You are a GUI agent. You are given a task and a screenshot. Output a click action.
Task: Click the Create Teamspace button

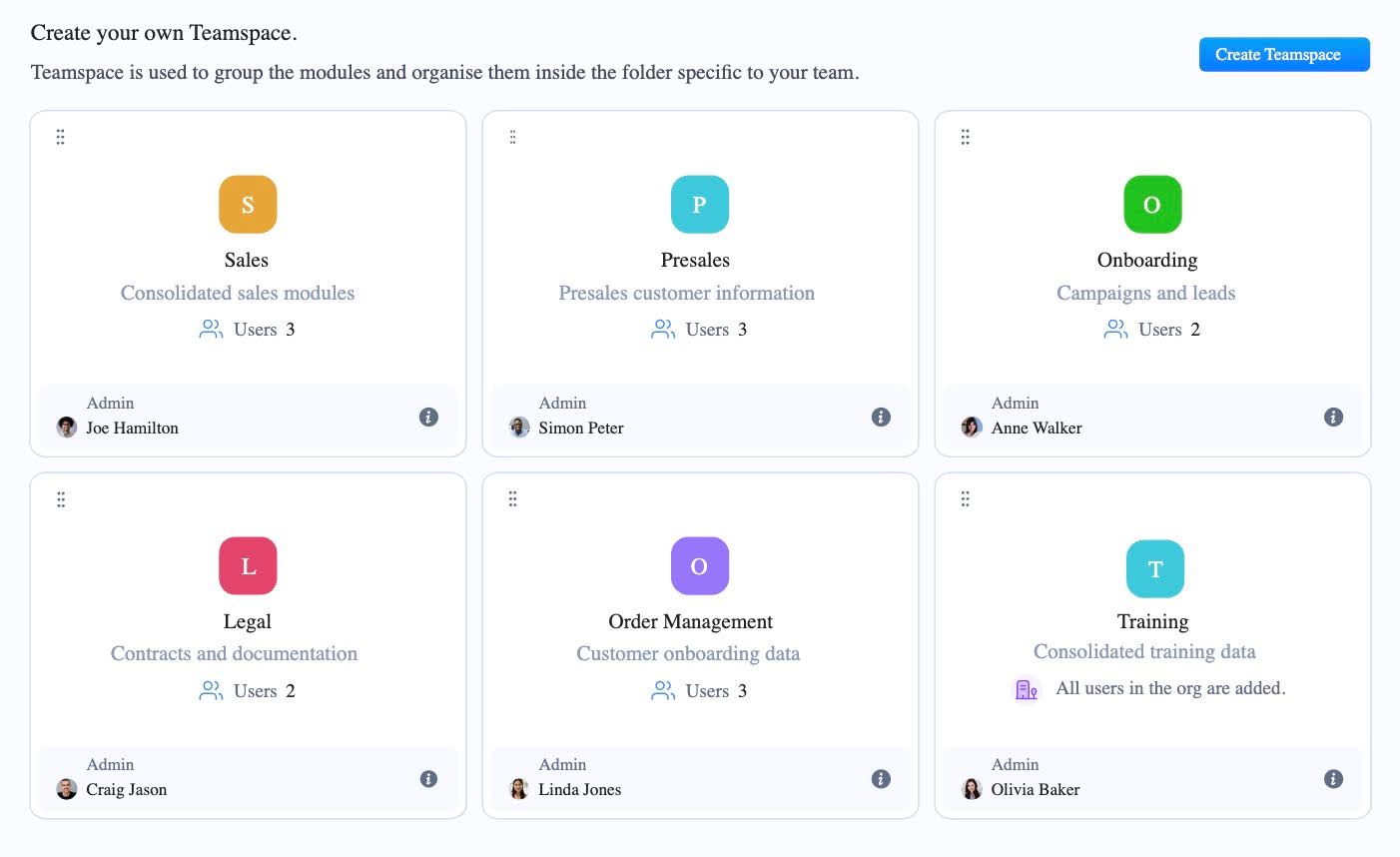(1284, 54)
